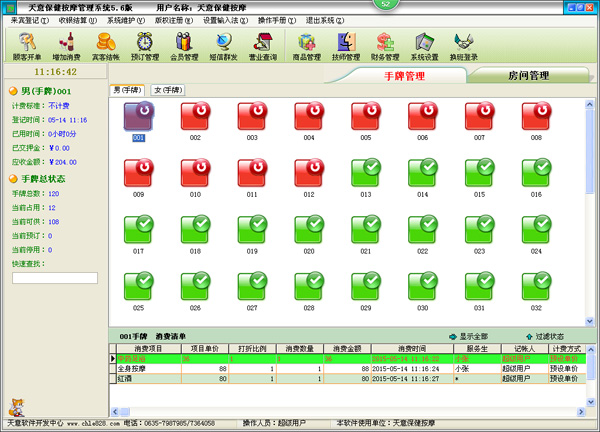This screenshot has height=432, width=600.
Task: Switch to 女(手牌) tab
Action: (168, 90)
